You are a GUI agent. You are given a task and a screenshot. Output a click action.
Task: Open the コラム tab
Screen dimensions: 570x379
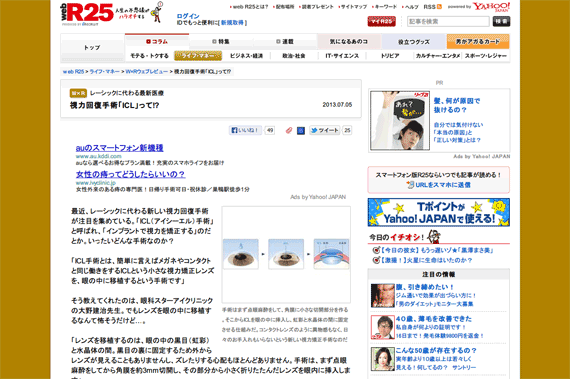157,41
